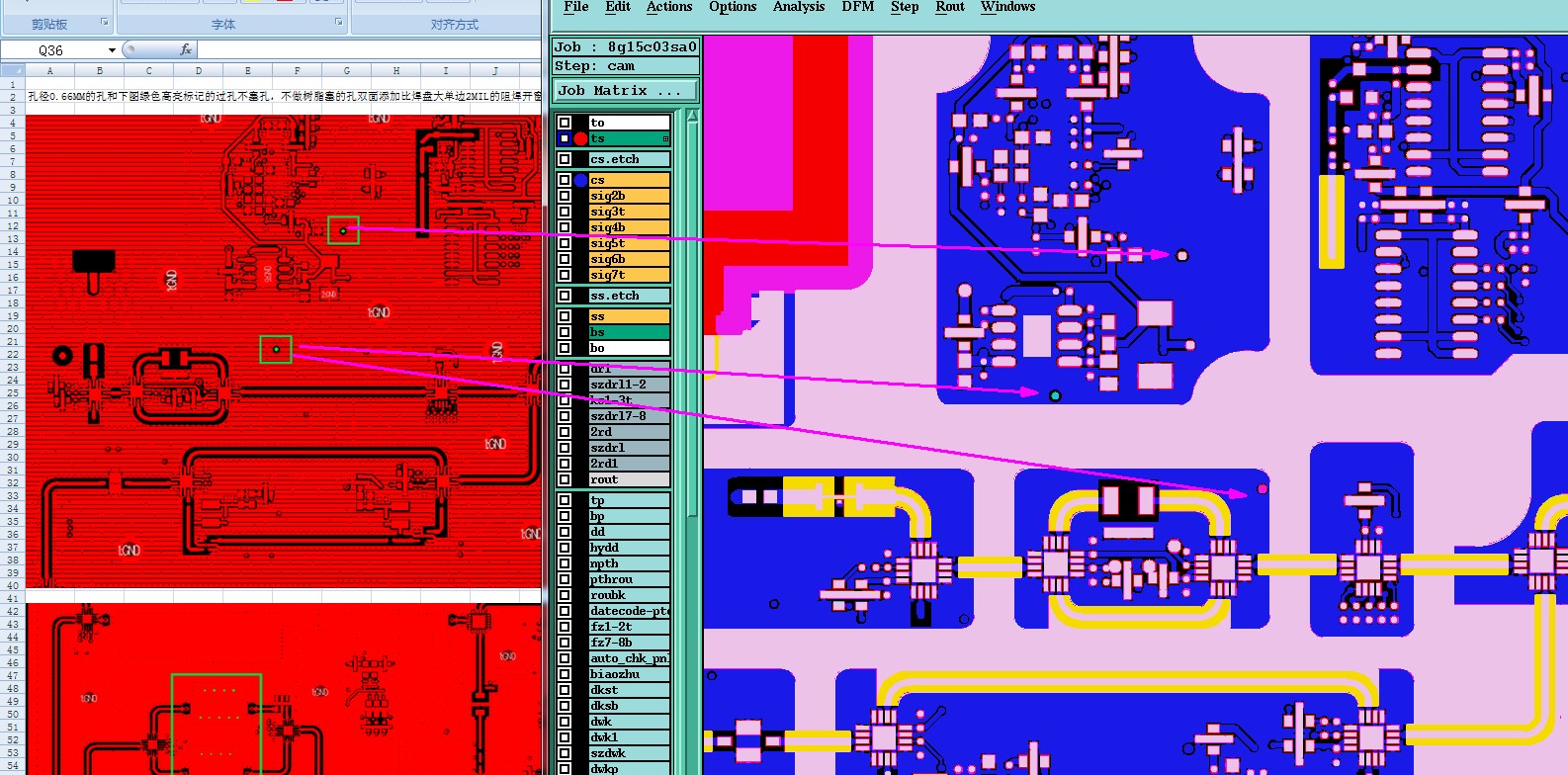1568x775 pixels.
Task: Select the roubk layer row
Action: click(x=630, y=595)
